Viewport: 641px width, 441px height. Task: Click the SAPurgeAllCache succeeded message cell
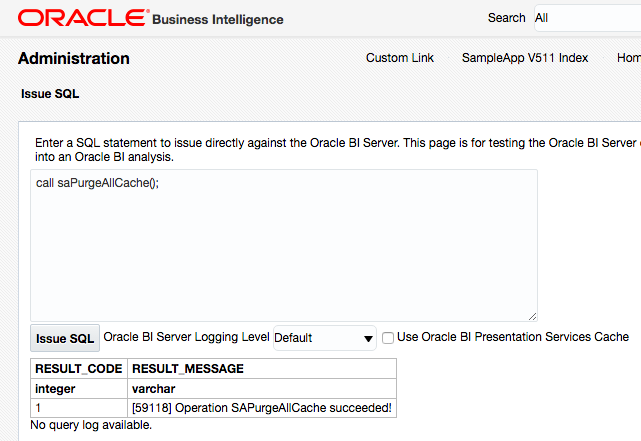tap(261, 407)
